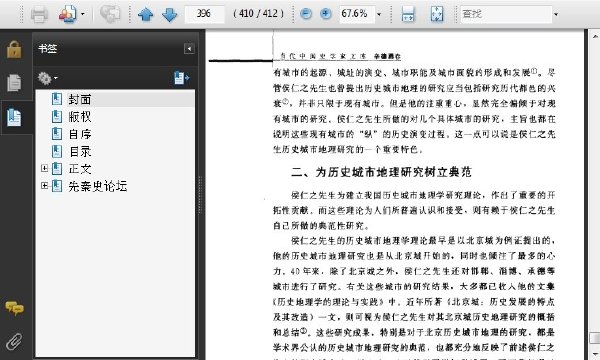The height and width of the screenshot is (360, 600).
Task: Zoom out with the minus button
Action: pyautogui.click(x=306, y=14)
